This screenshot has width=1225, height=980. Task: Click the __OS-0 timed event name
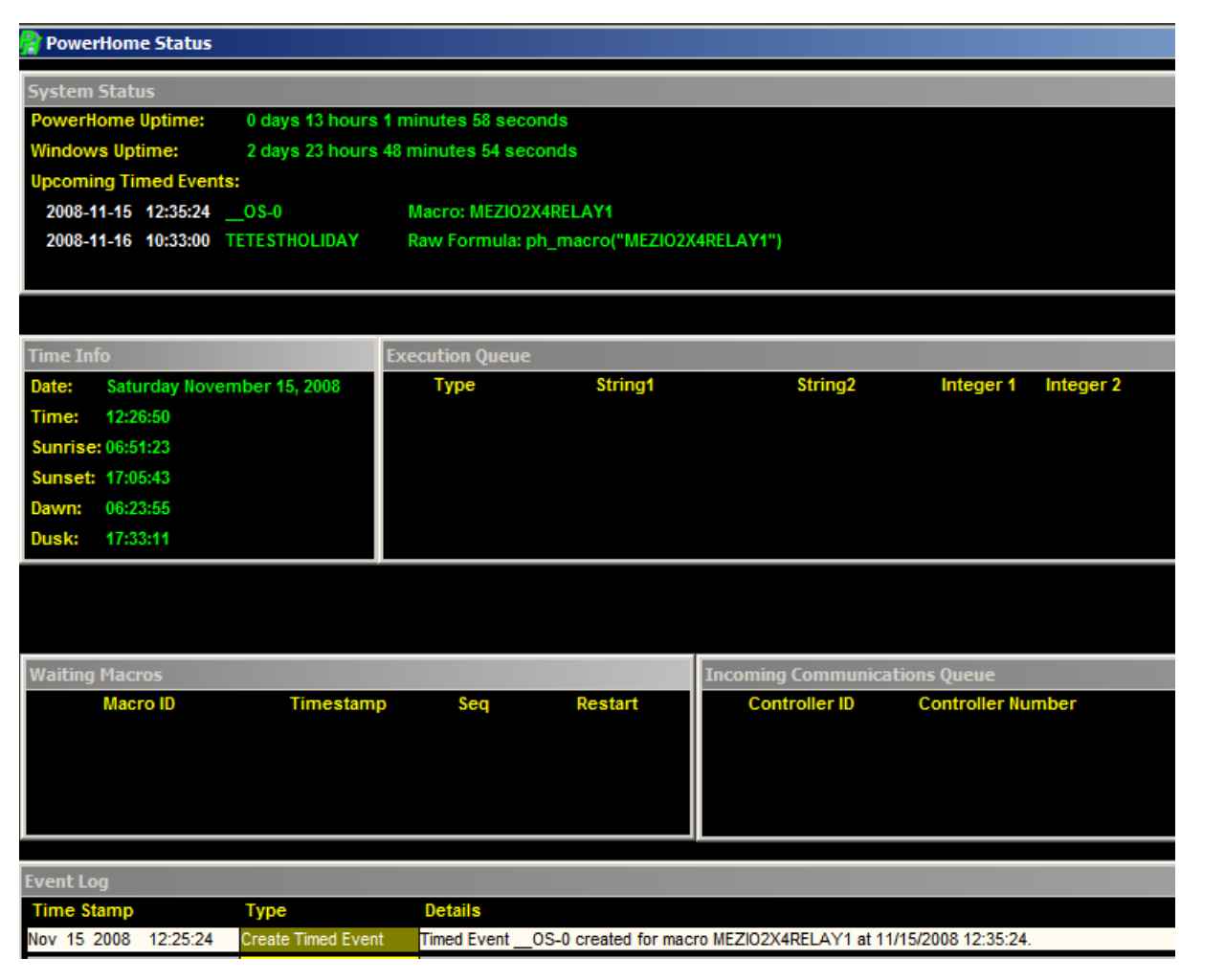tap(254, 212)
